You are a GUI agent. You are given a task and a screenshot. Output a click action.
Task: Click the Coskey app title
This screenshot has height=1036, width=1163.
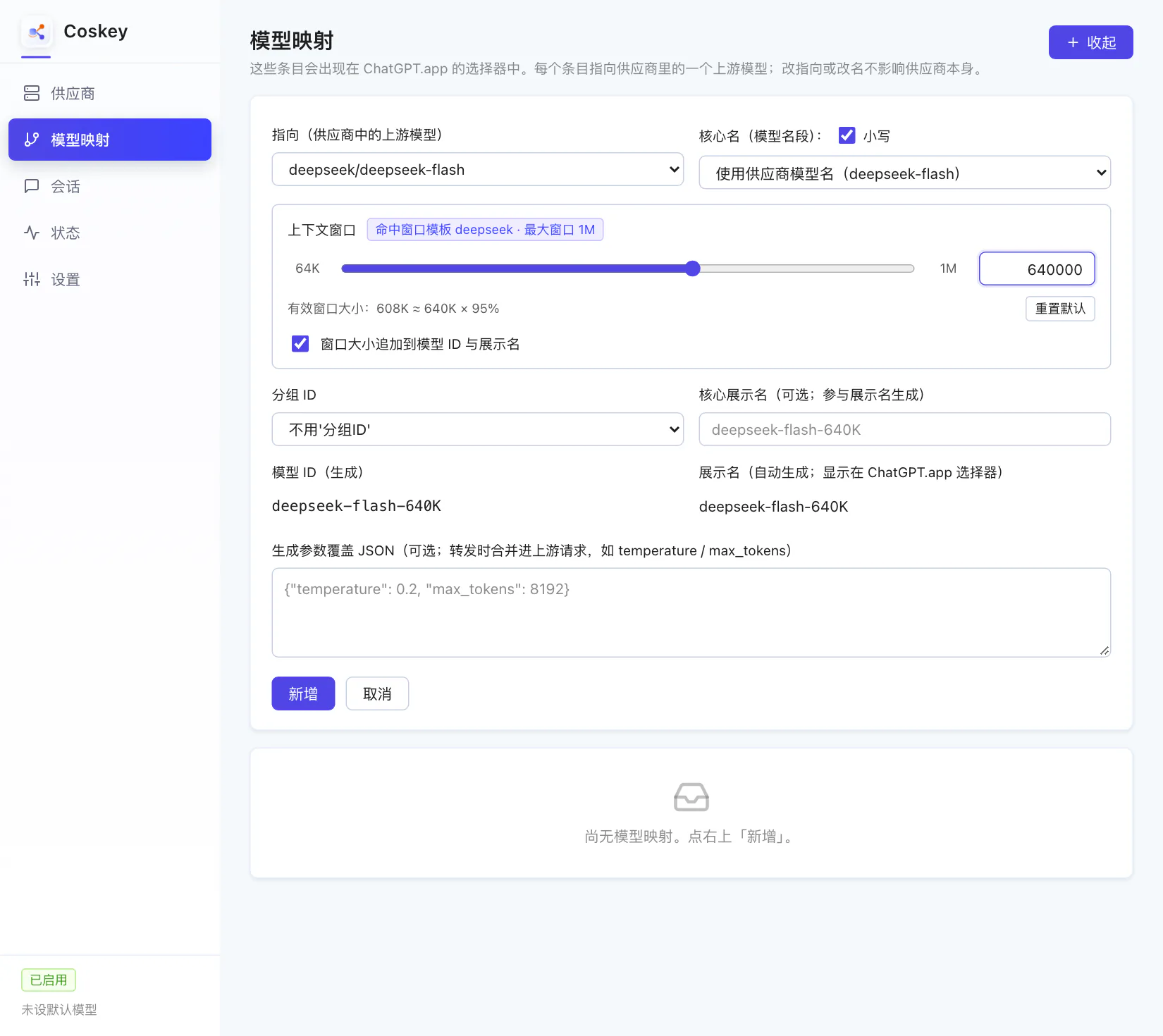tap(96, 32)
